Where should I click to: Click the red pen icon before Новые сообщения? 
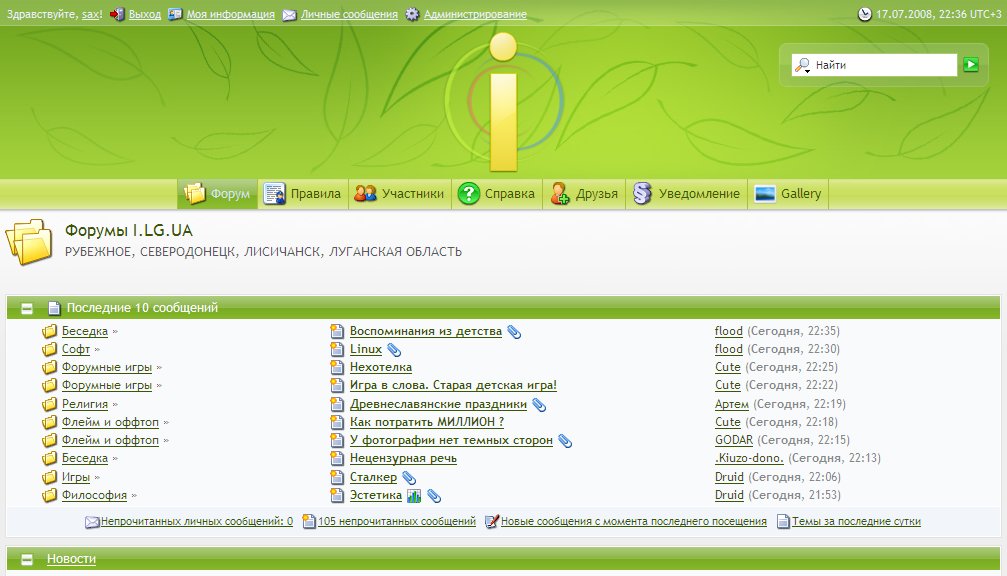click(489, 521)
